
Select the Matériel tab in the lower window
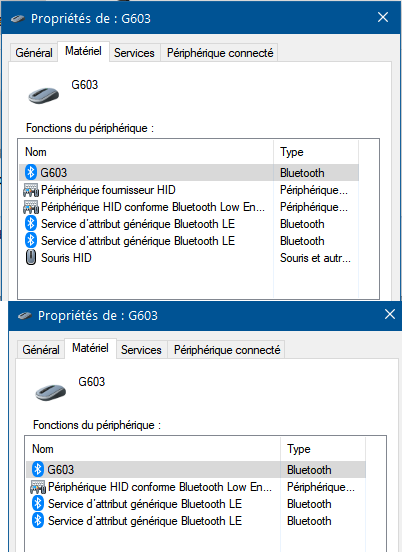90,348
